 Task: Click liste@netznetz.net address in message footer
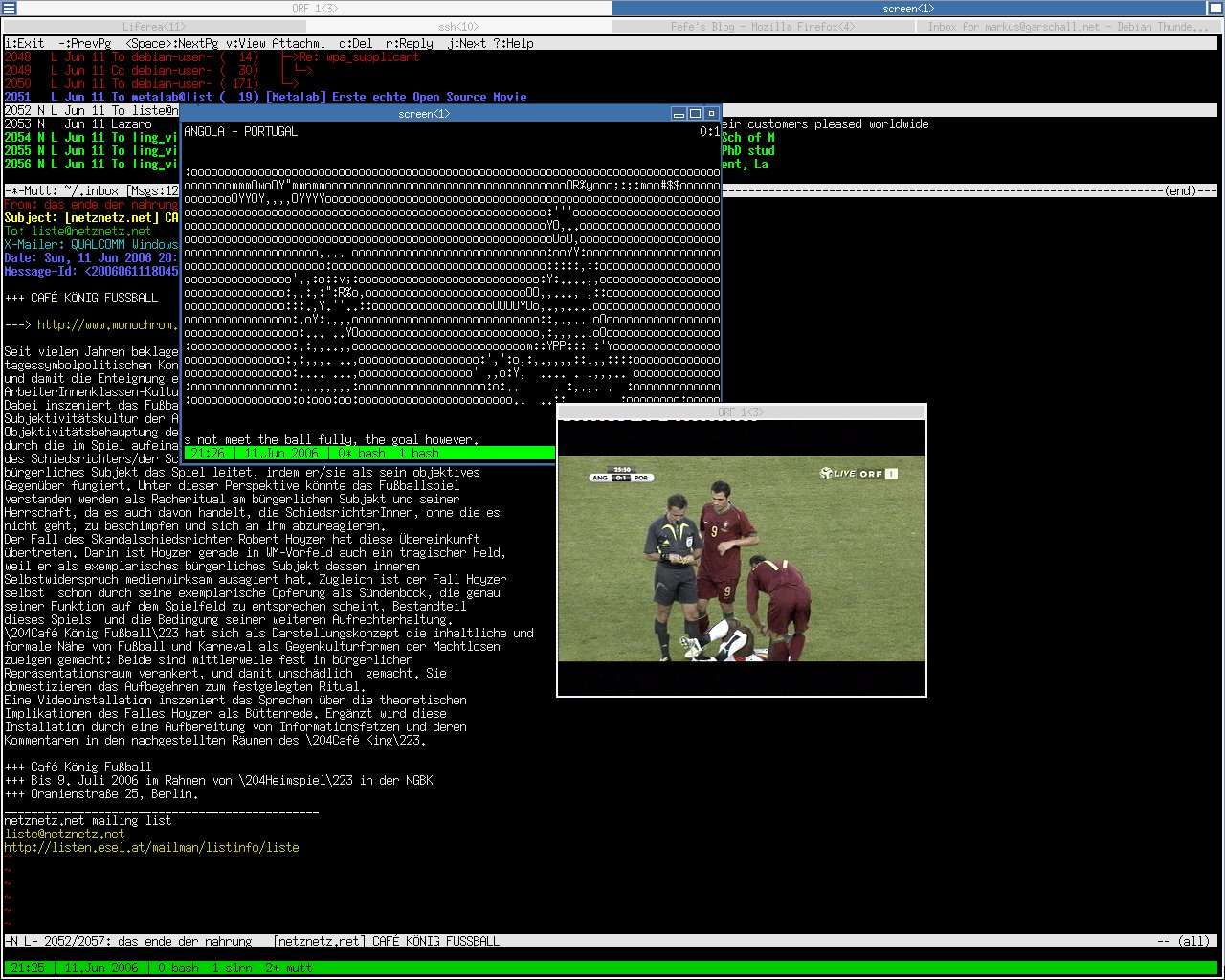point(64,834)
